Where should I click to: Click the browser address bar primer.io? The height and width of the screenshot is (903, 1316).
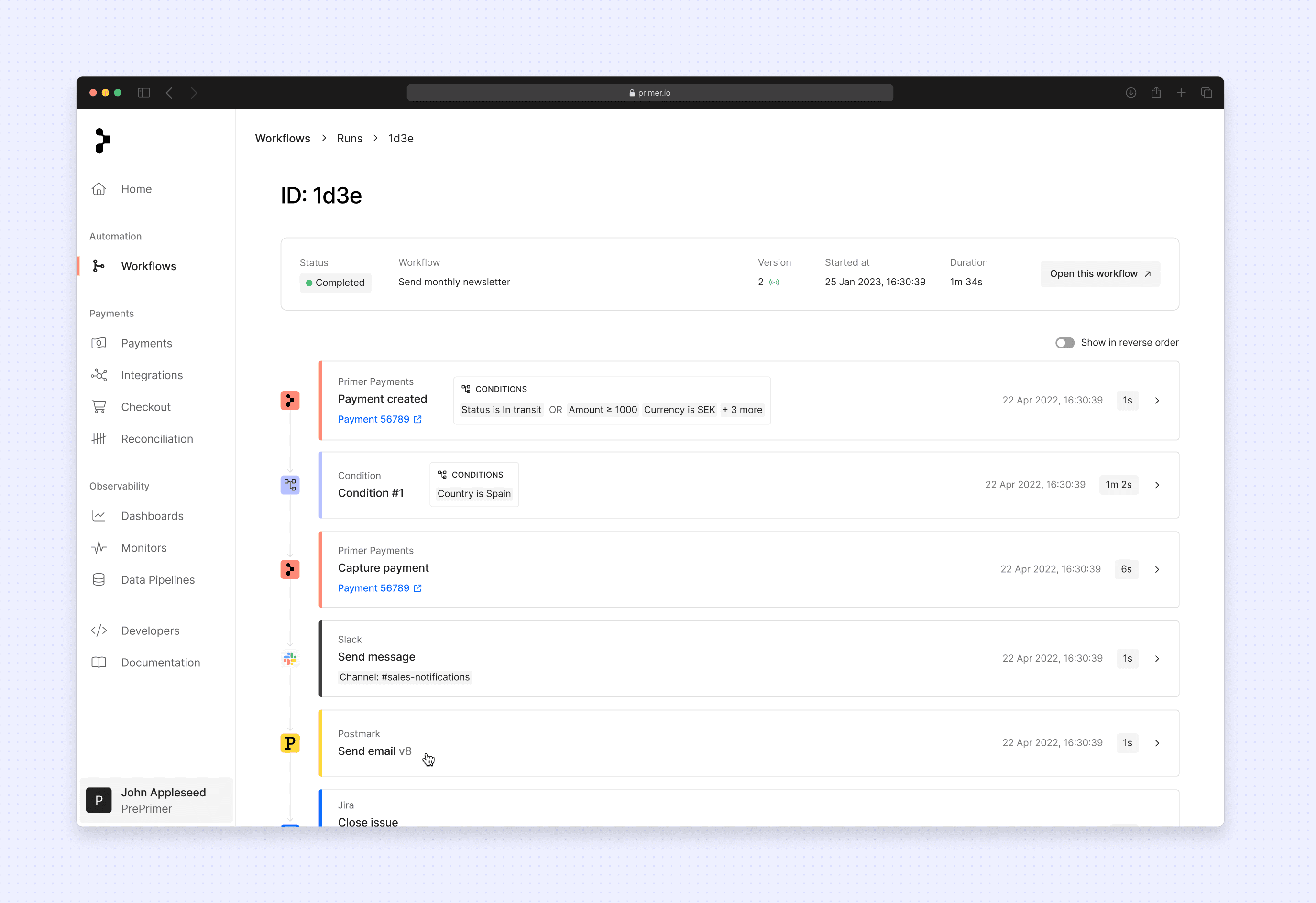(650, 93)
